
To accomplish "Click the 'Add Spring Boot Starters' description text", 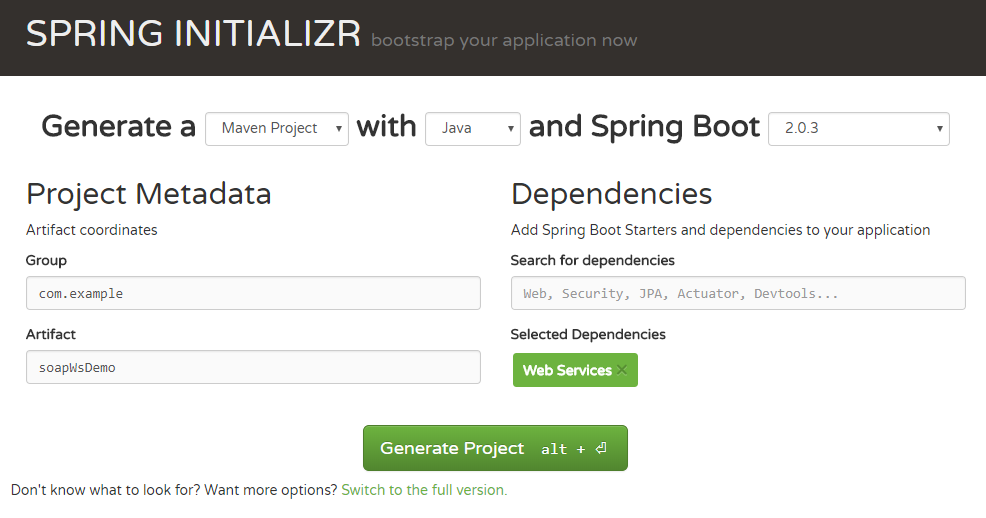I will [x=721, y=230].
